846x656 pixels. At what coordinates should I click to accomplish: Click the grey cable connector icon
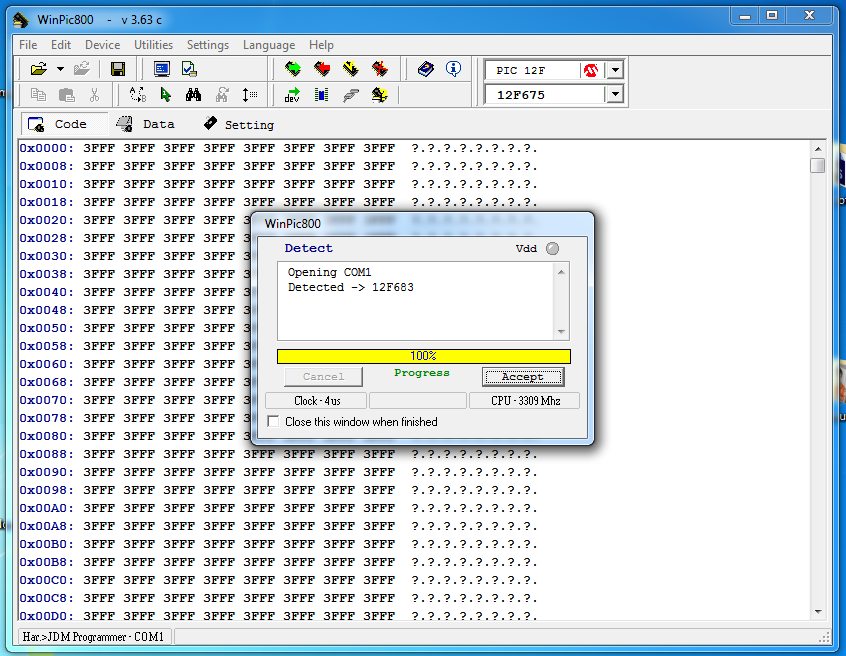click(x=351, y=95)
